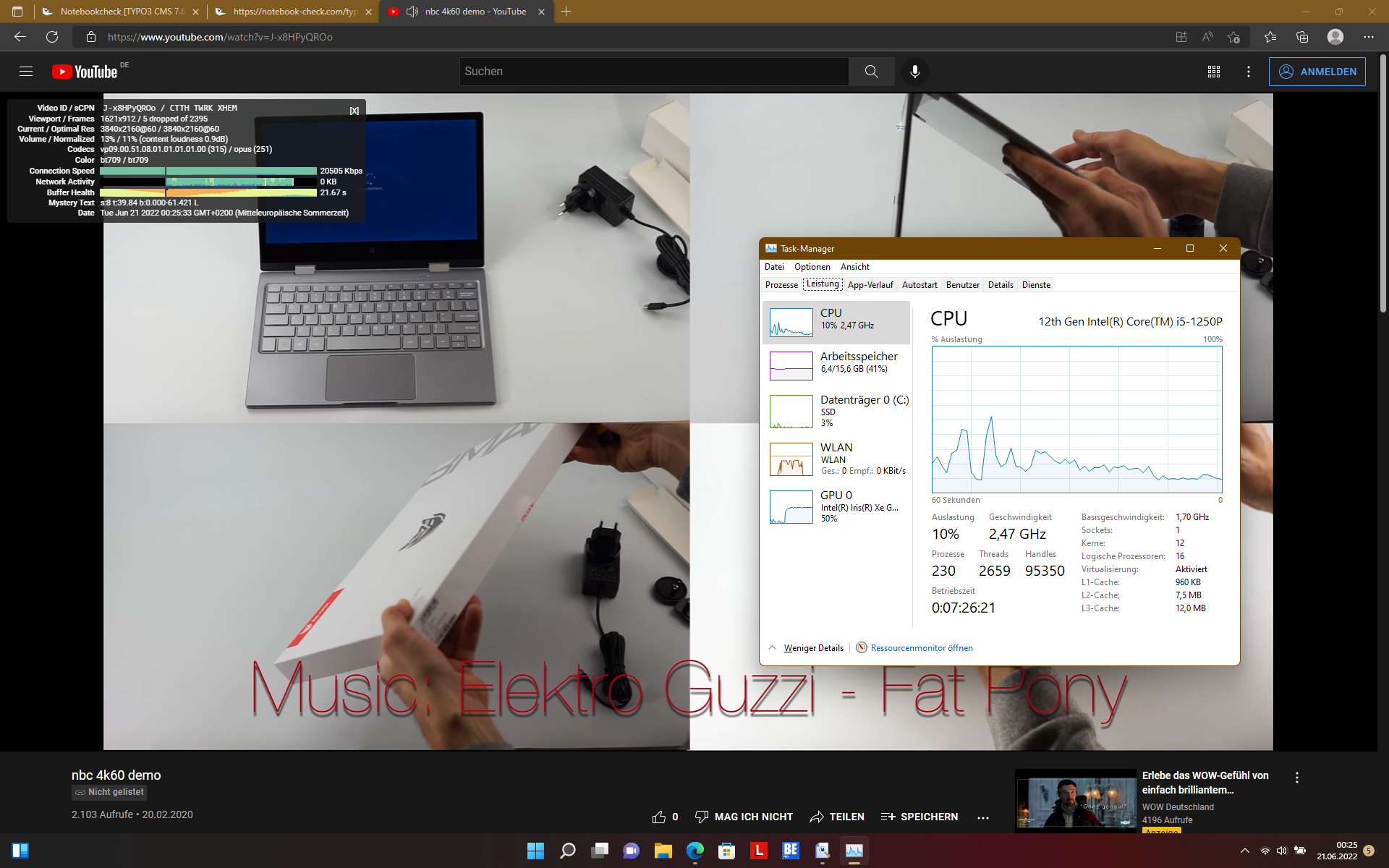
Task: Open the YouTube hamburger guide menu
Action: pyautogui.click(x=26, y=72)
